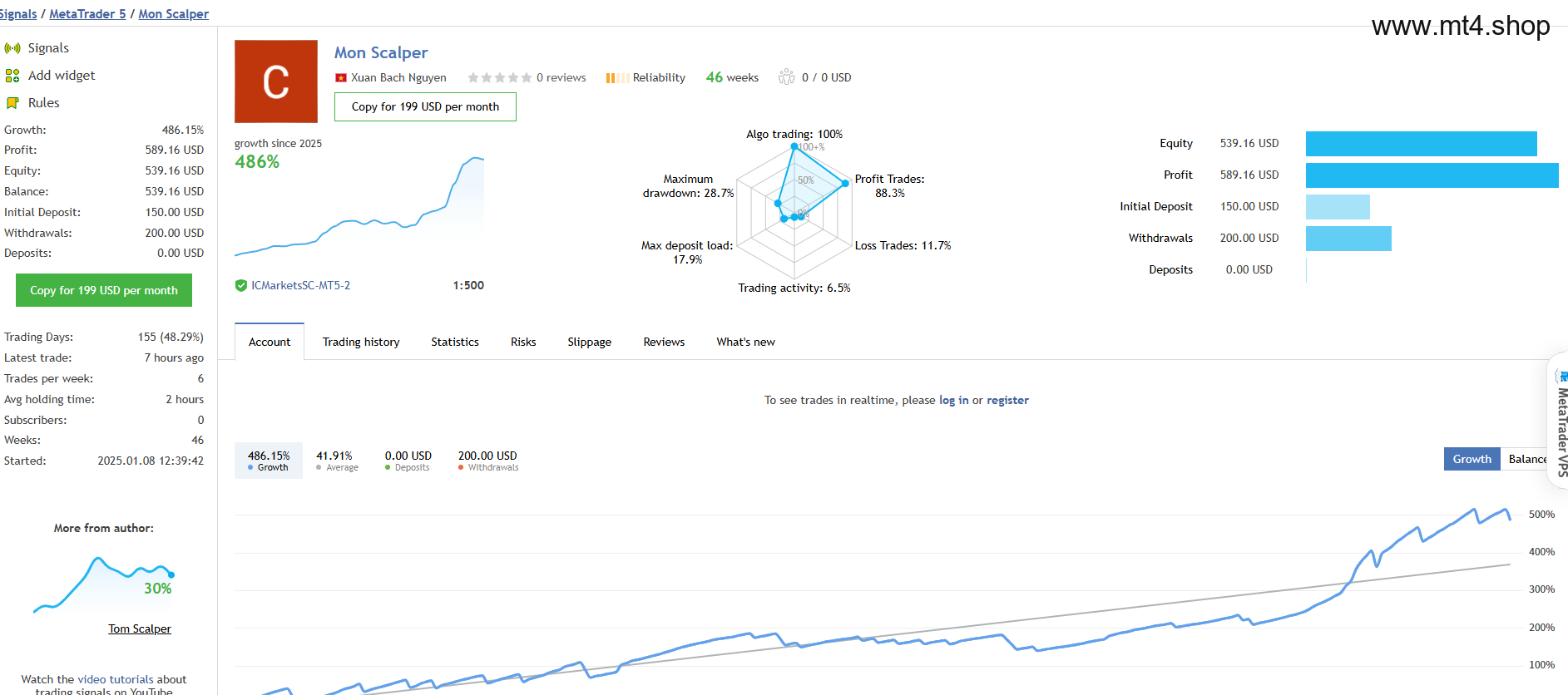Click the outlined Copy for 199 USD button

click(x=425, y=106)
